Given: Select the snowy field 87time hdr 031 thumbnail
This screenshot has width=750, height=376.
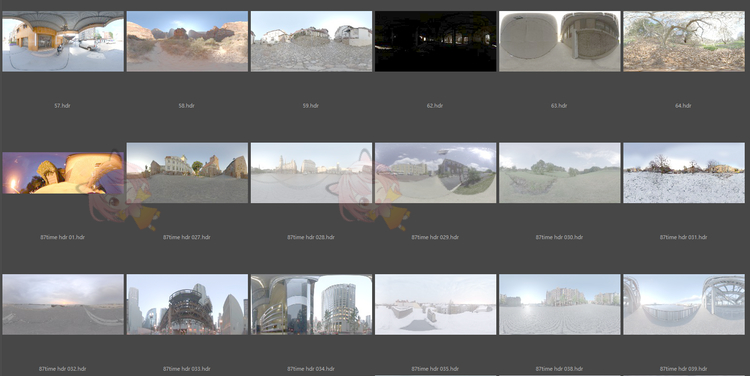Looking at the screenshot, I should (684, 173).
